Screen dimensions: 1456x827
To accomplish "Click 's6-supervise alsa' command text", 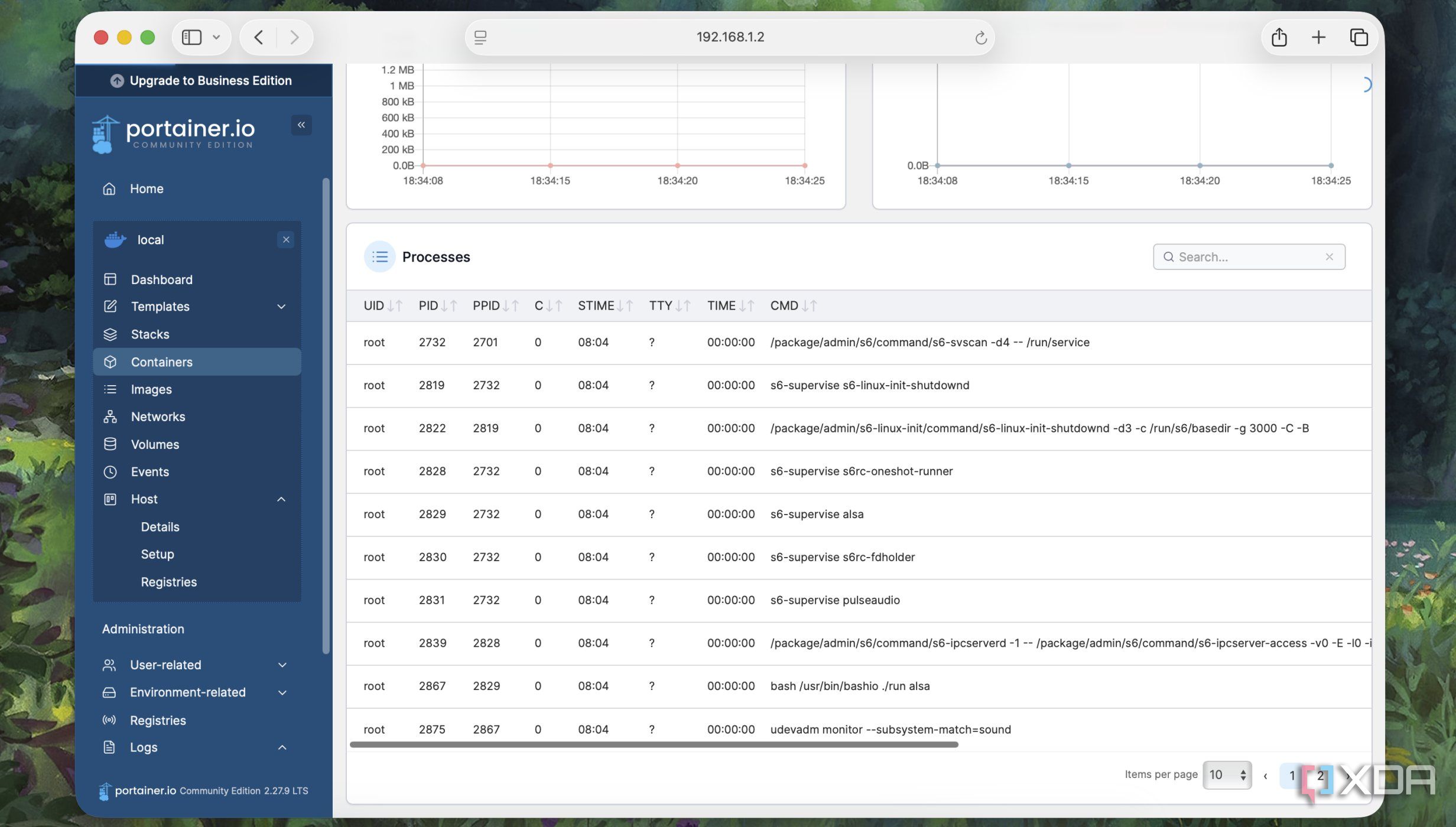I will (x=816, y=514).
